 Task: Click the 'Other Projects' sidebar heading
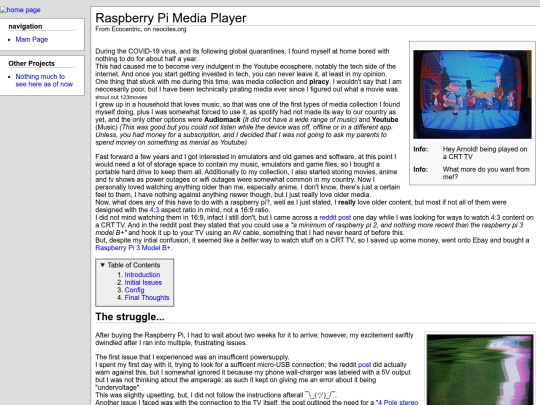pyautogui.click(x=32, y=63)
